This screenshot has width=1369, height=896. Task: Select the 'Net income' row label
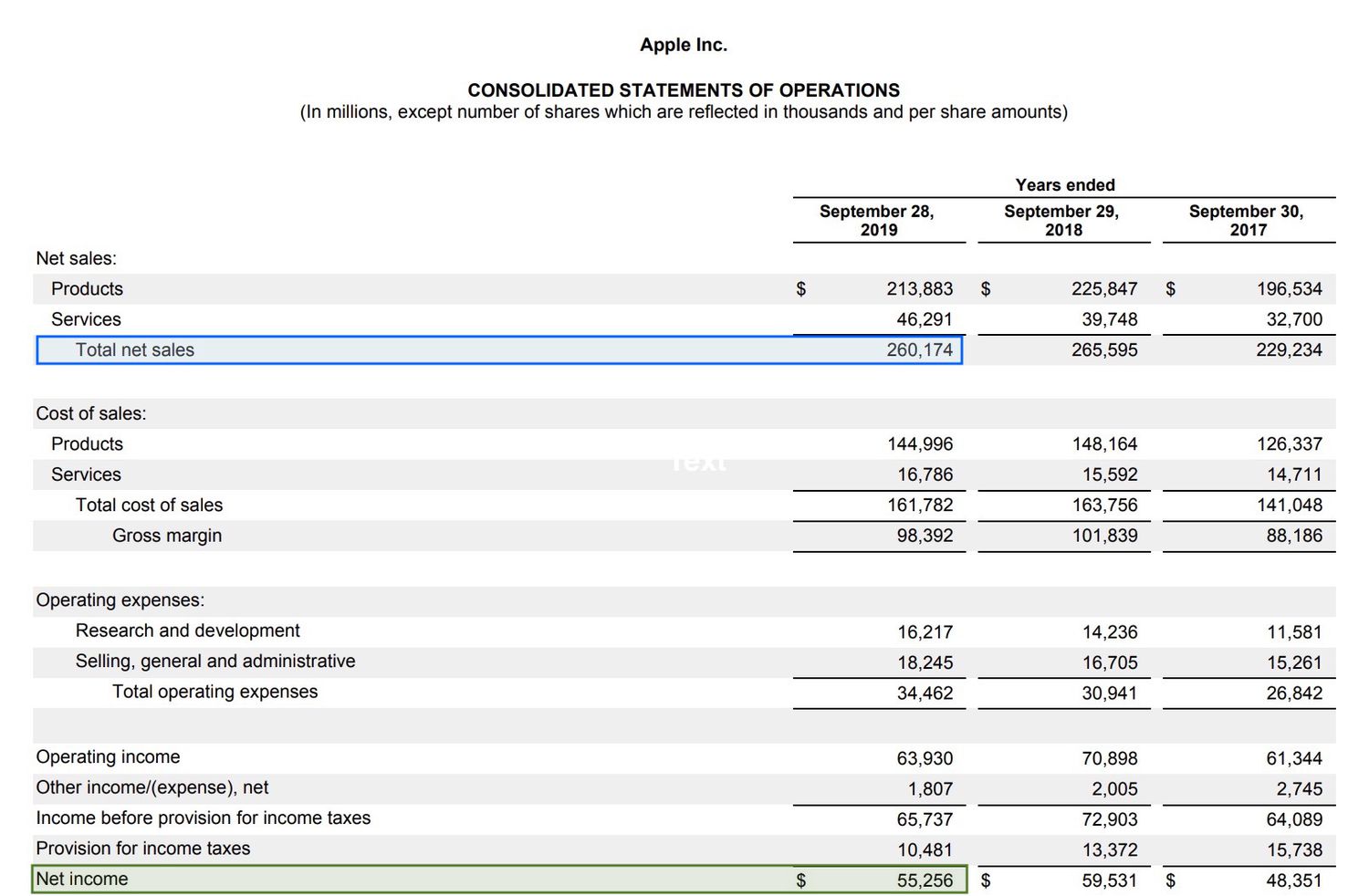pyautogui.click(x=82, y=880)
